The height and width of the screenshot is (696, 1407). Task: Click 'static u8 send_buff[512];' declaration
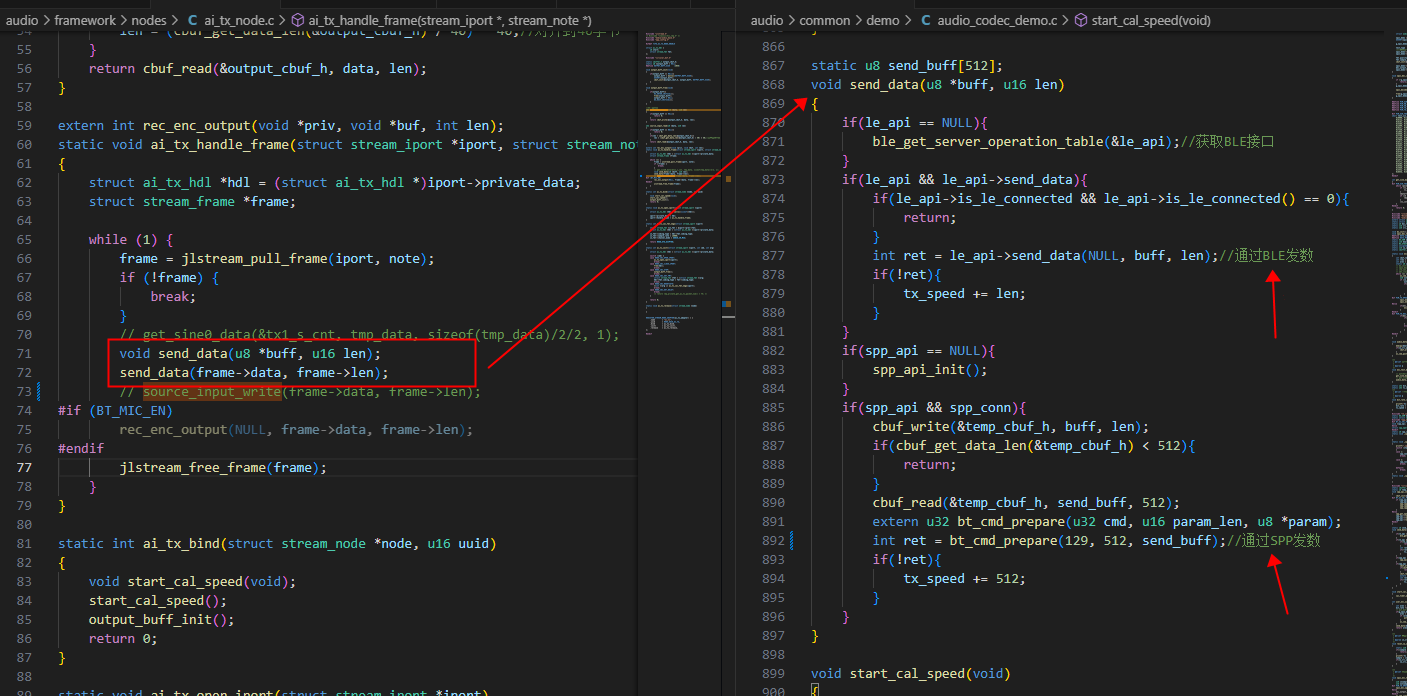pos(908,66)
